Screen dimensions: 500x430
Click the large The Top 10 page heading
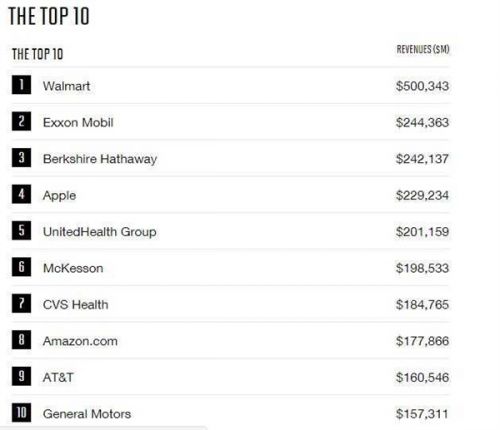[49, 16]
